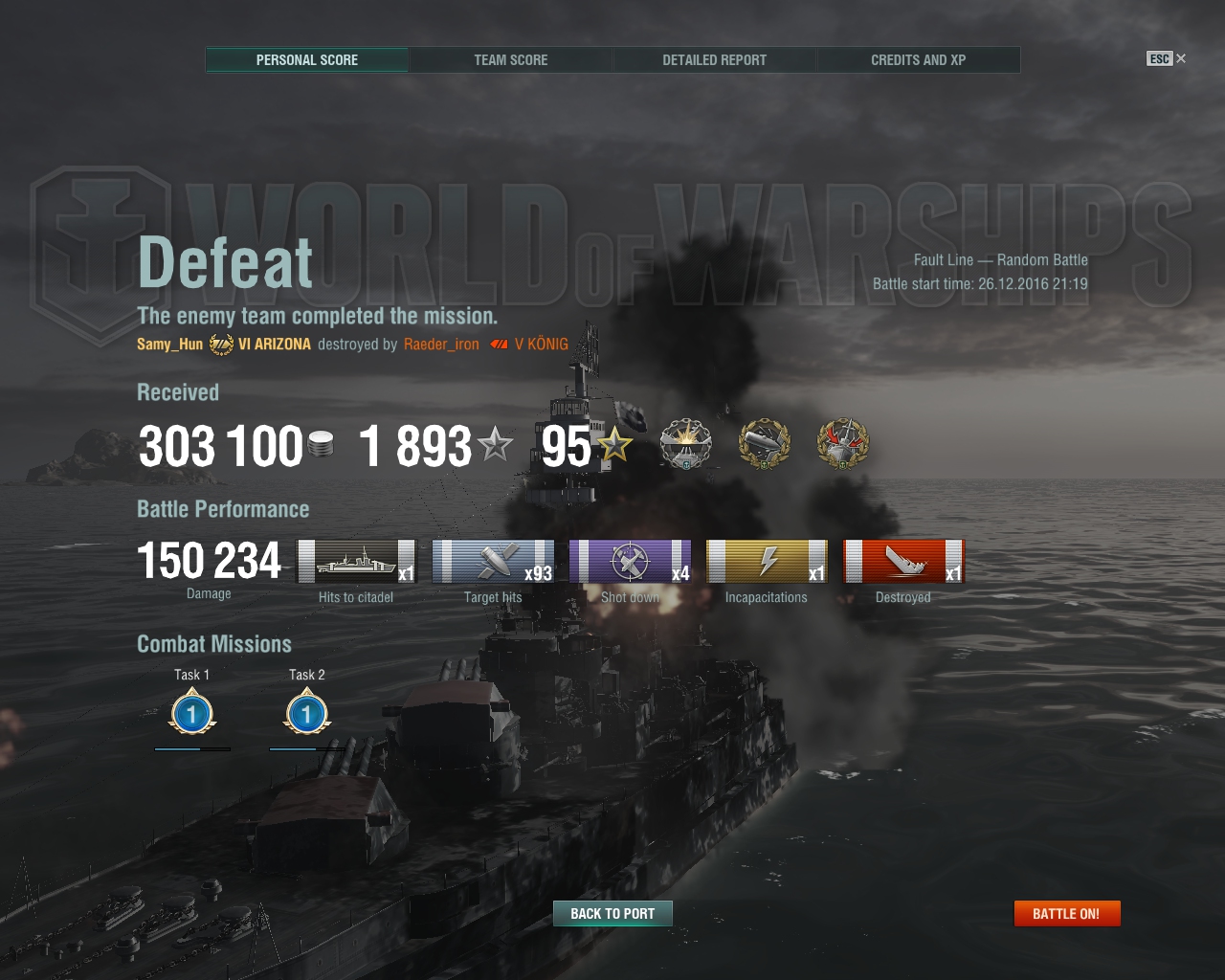Select the Target hits ribbon
Viewport: 1225px width, 980px height.
coord(494,561)
